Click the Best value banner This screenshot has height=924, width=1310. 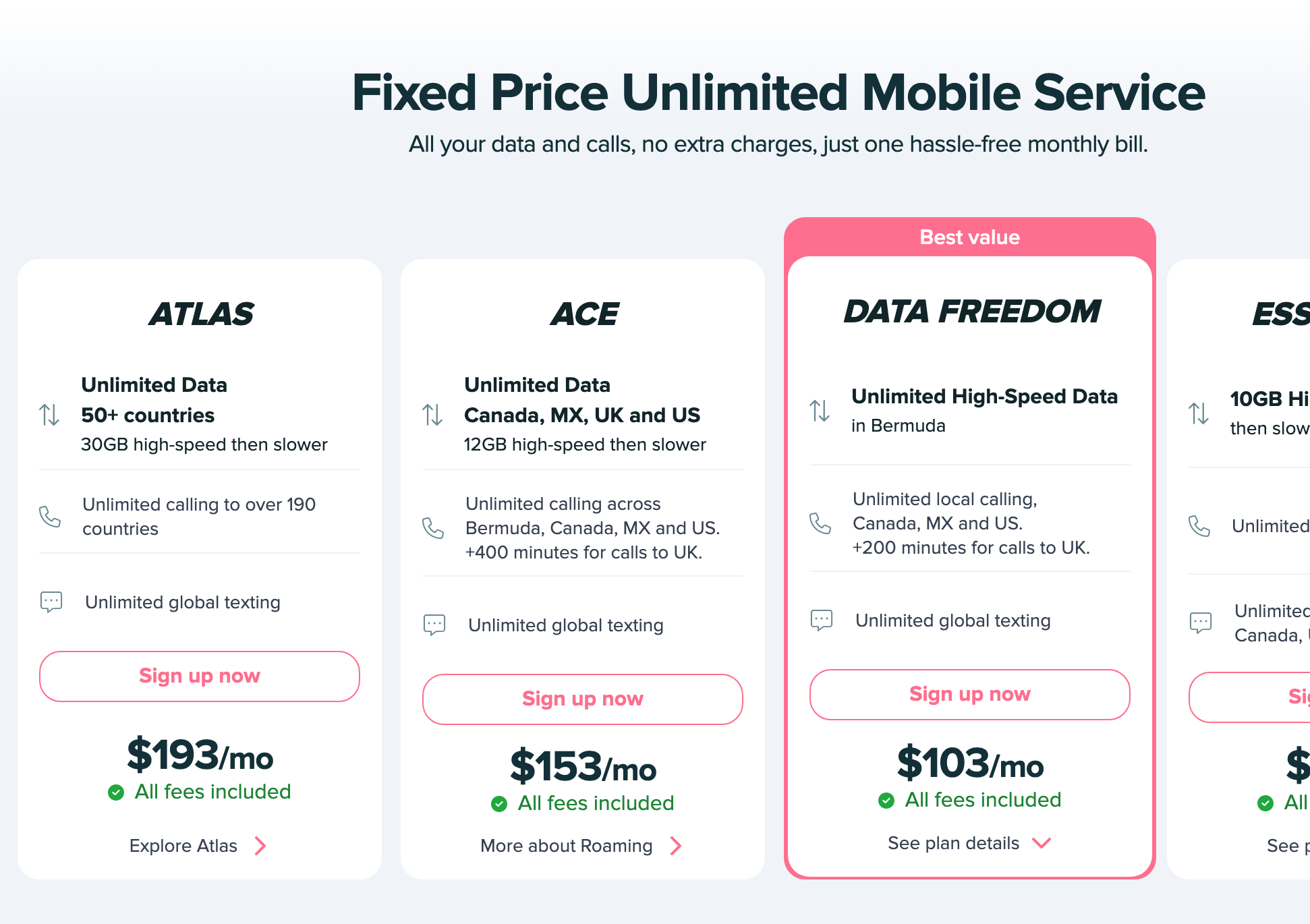969,237
